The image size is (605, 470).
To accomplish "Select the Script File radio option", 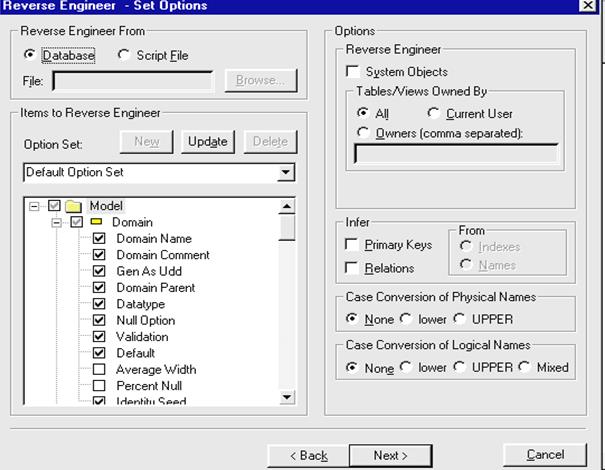I will pyautogui.click(x=123, y=55).
